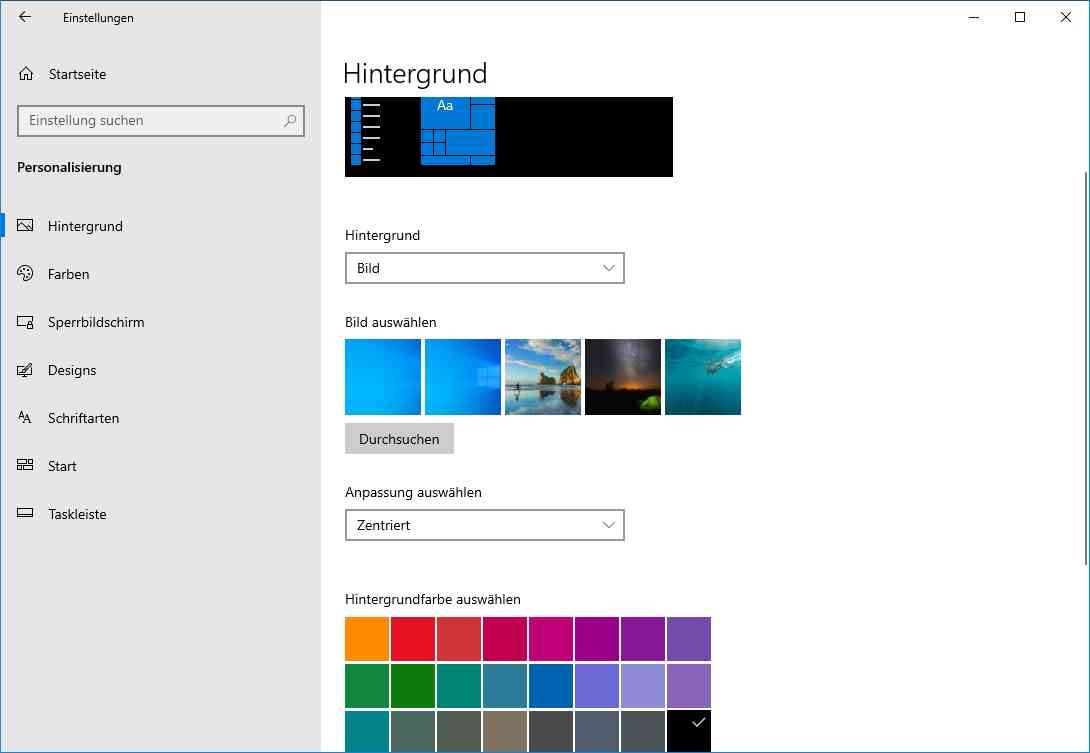Click the Start tiles icon
The image size is (1090, 753).
tap(25, 464)
